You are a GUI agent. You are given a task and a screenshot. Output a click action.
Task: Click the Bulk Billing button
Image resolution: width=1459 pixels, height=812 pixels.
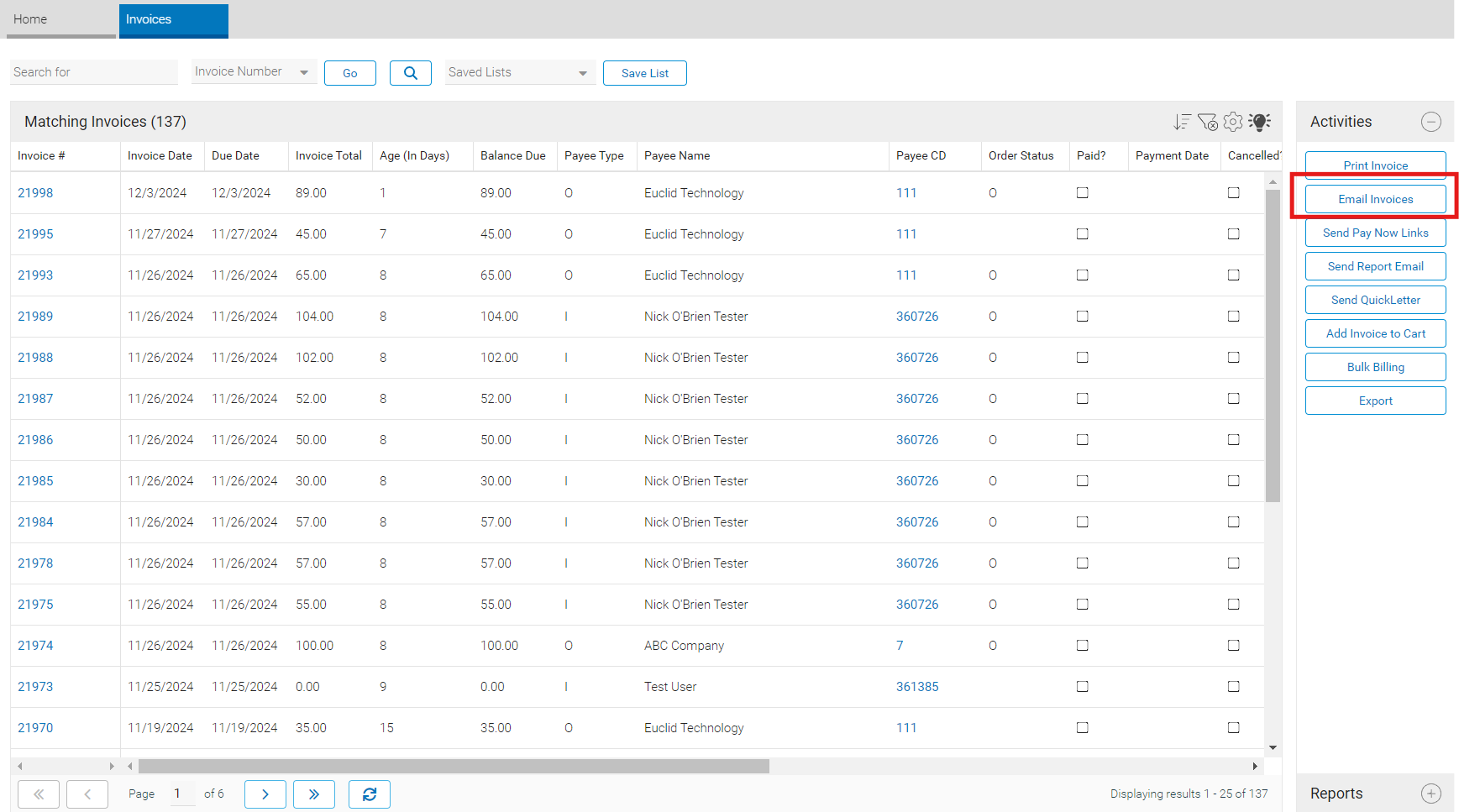pos(1376,367)
